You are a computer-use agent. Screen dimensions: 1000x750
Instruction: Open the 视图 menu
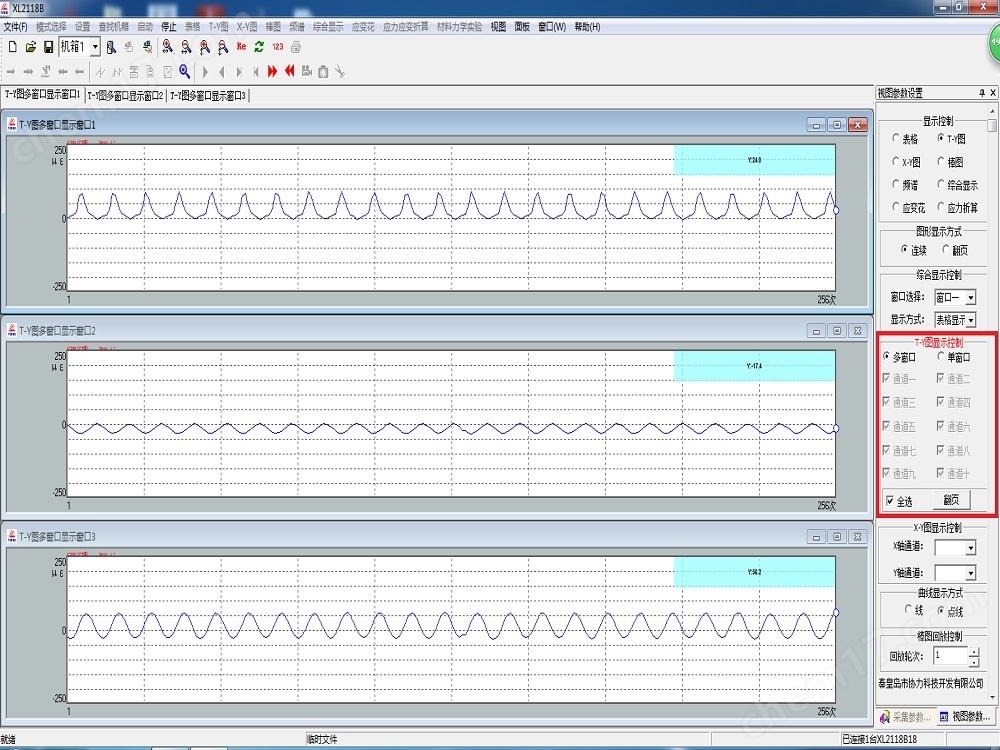(498, 27)
